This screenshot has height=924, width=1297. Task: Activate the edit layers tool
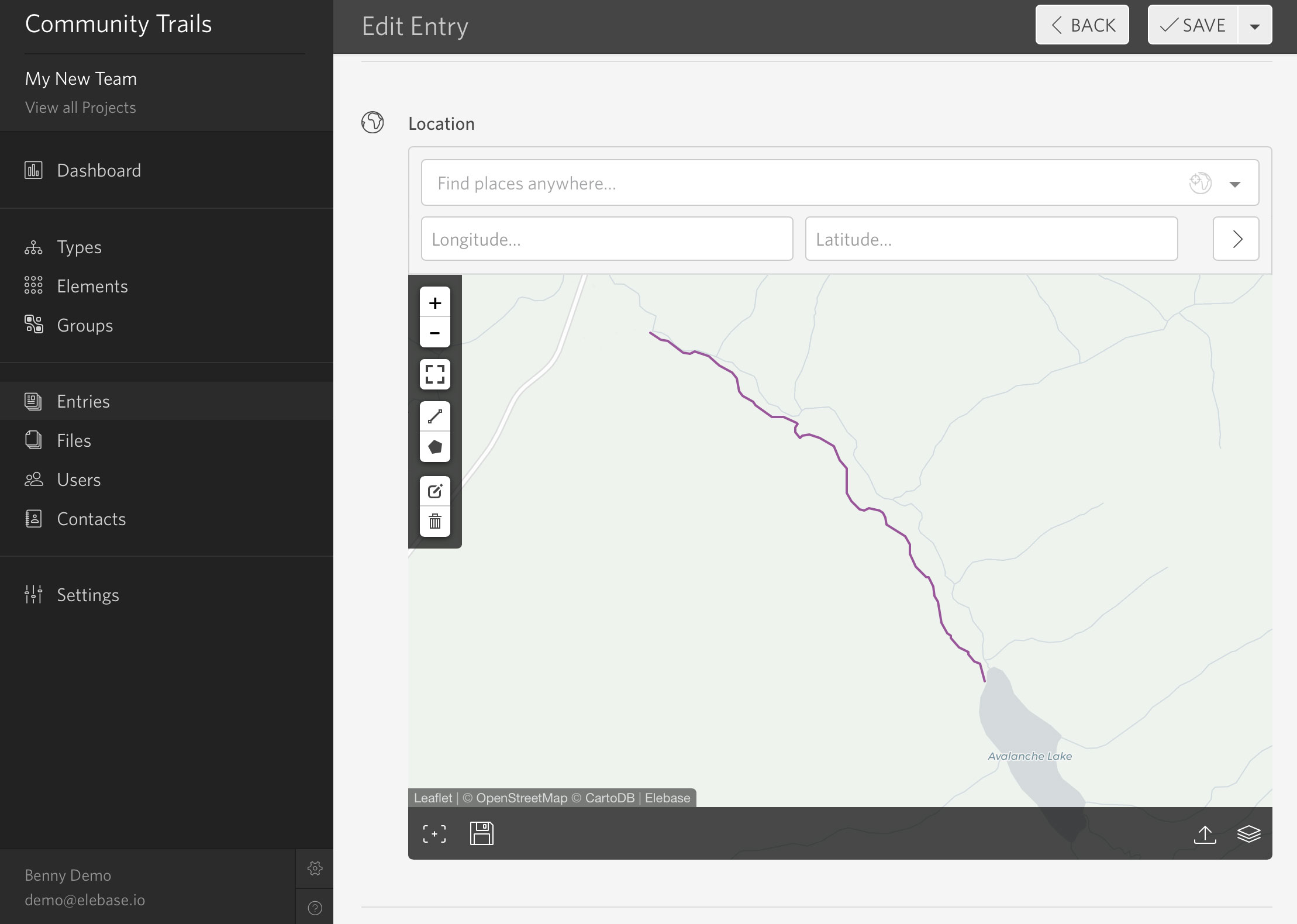click(434, 491)
